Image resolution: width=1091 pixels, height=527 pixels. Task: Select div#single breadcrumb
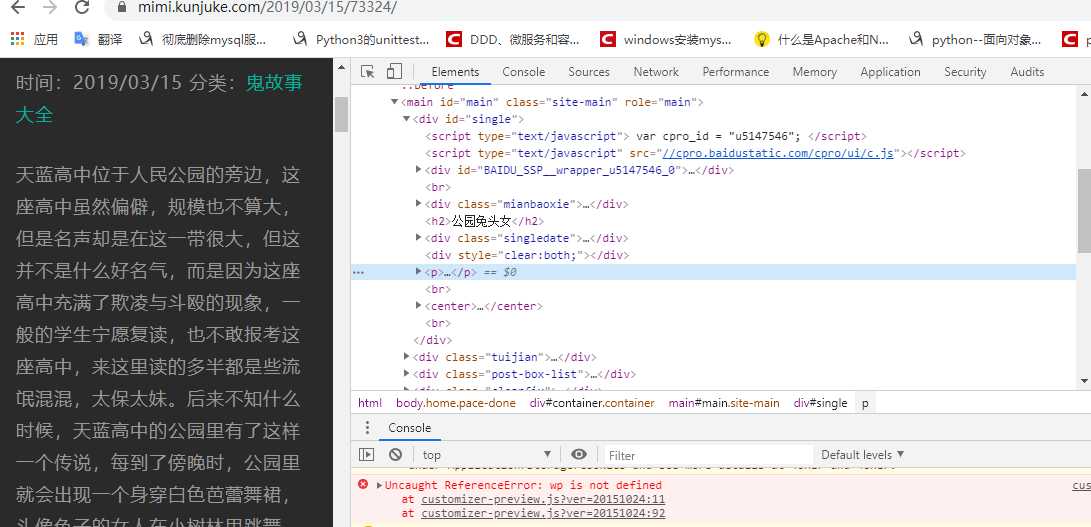pos(820,403)
